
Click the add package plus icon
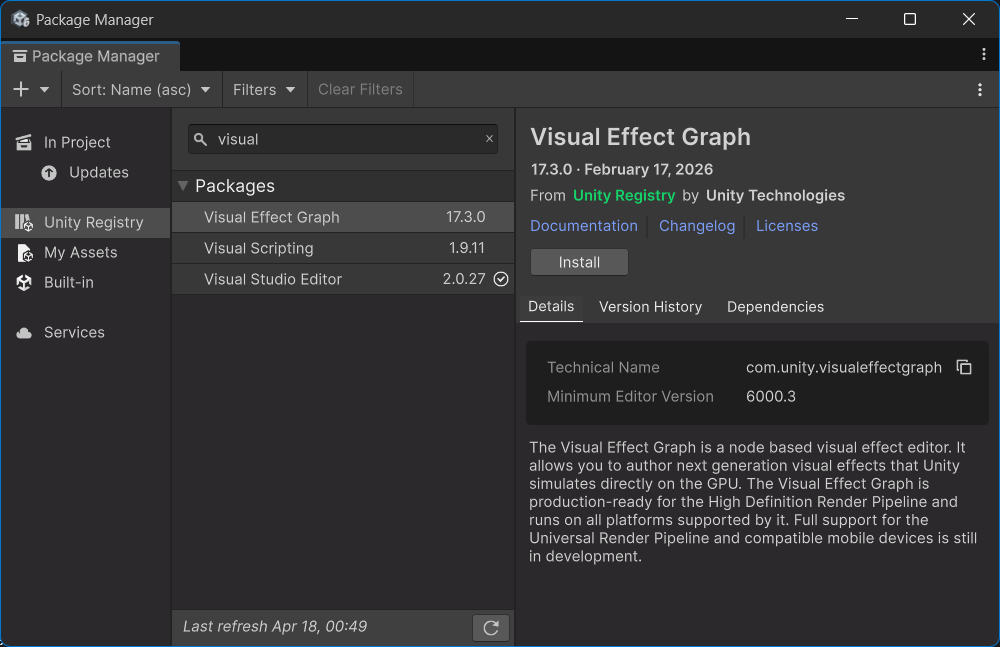[21, 89]
